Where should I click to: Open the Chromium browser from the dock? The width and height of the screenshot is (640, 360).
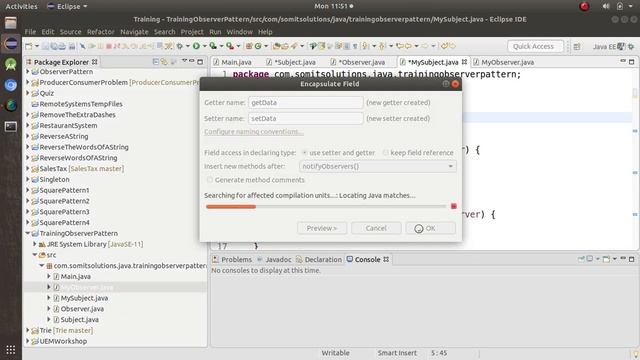tap(11, 85)
